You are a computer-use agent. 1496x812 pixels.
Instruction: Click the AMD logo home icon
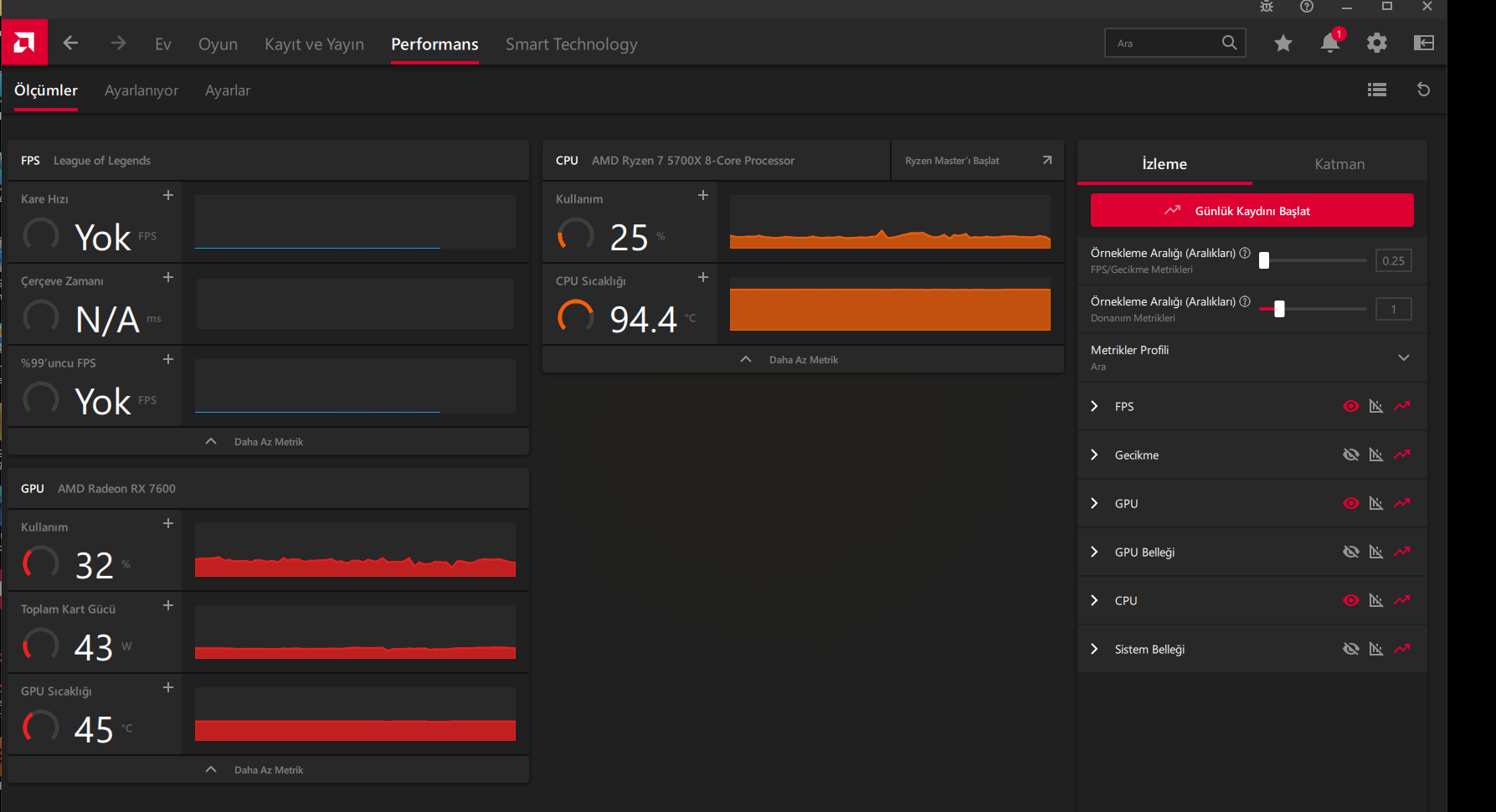tap(24, 43)
